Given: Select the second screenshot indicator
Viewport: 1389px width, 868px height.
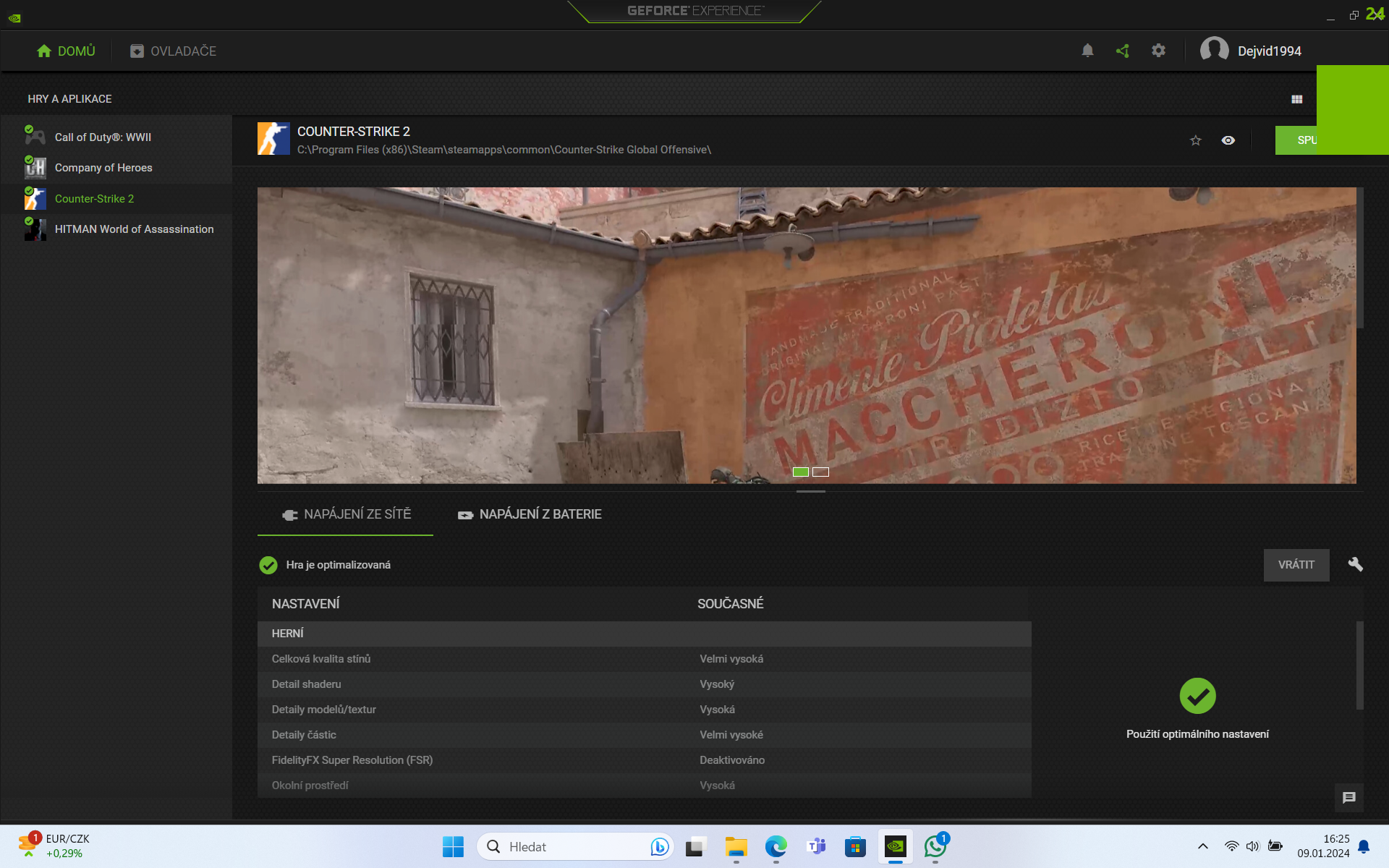Looking at the screenshot, I should [x=820, y=472].
